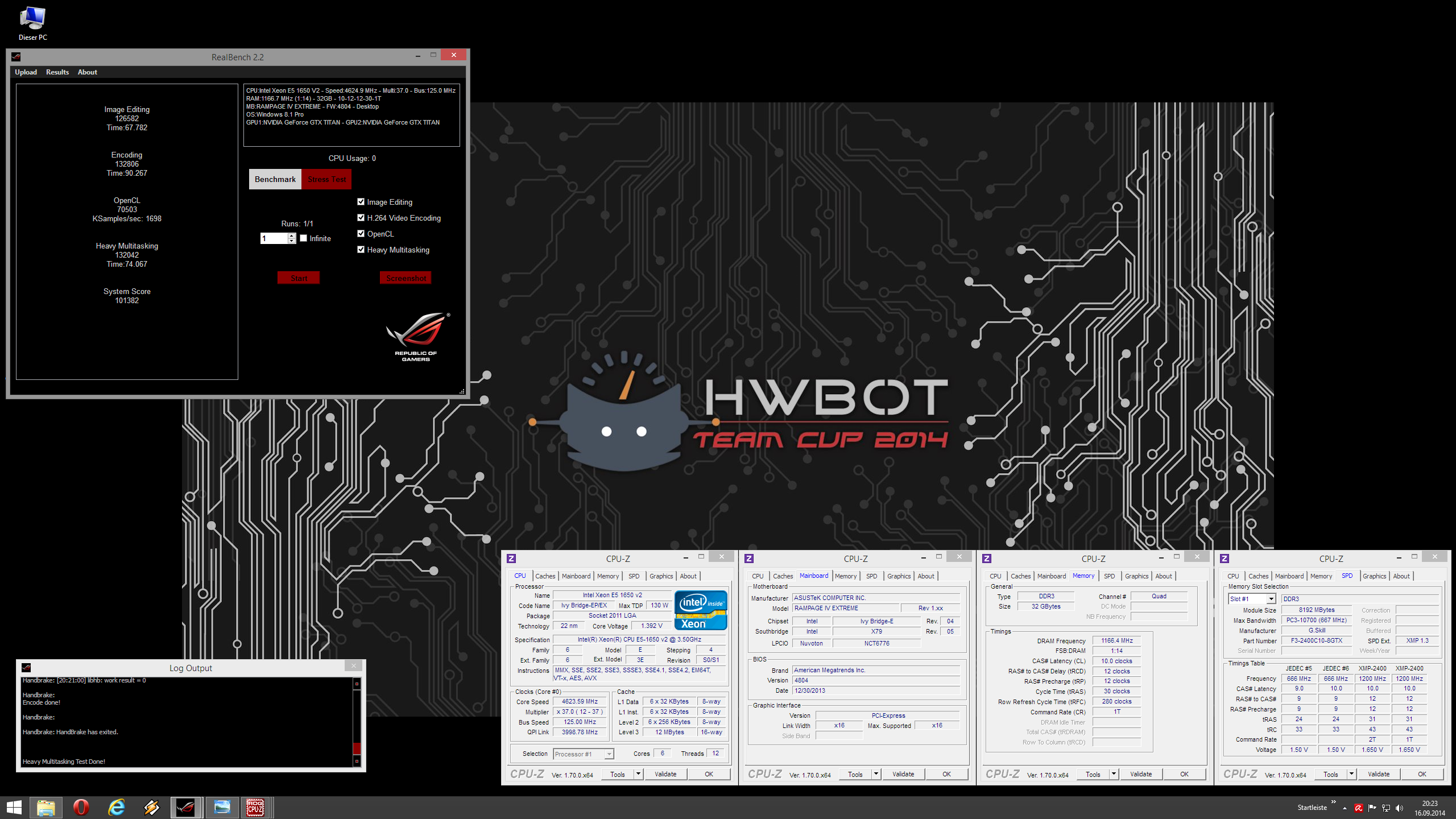1456x819 pixels.
Task: Switch to RealBench ROG taskbar icon
Action: click(x=186, y=807)
